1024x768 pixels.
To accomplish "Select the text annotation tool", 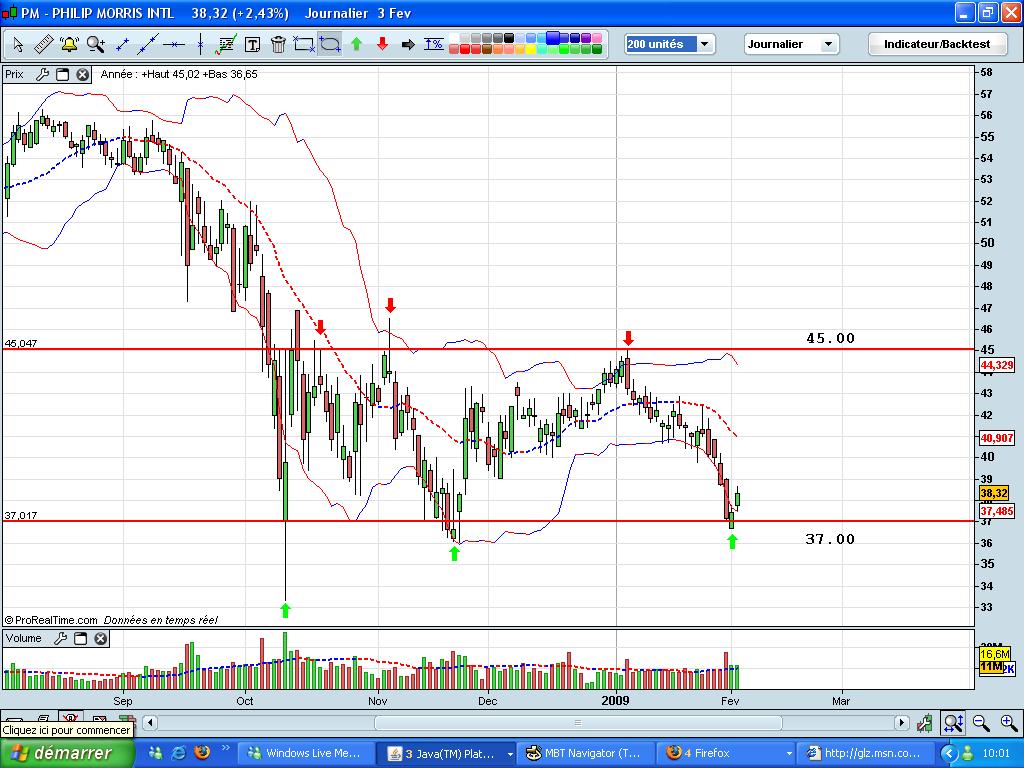I will pyautogui.click(x=252, y=44).
